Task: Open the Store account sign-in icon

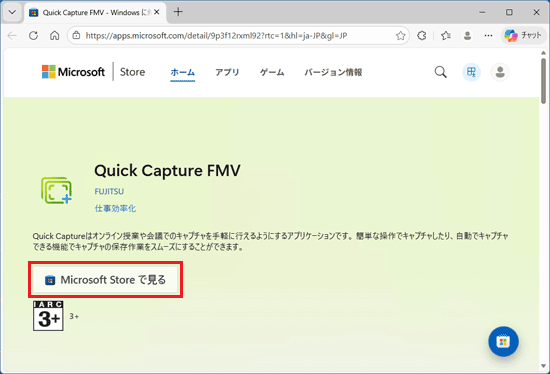Action: click(x=500, y=72)
